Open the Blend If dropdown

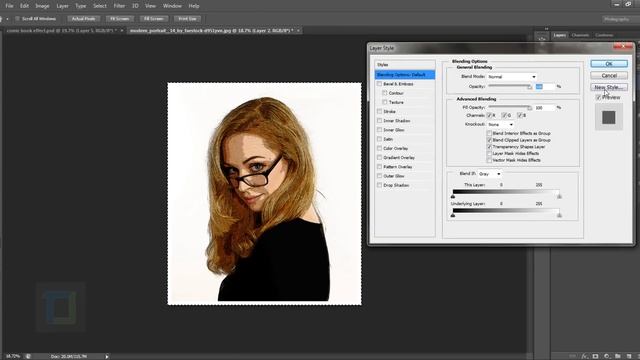click(490, 174)
